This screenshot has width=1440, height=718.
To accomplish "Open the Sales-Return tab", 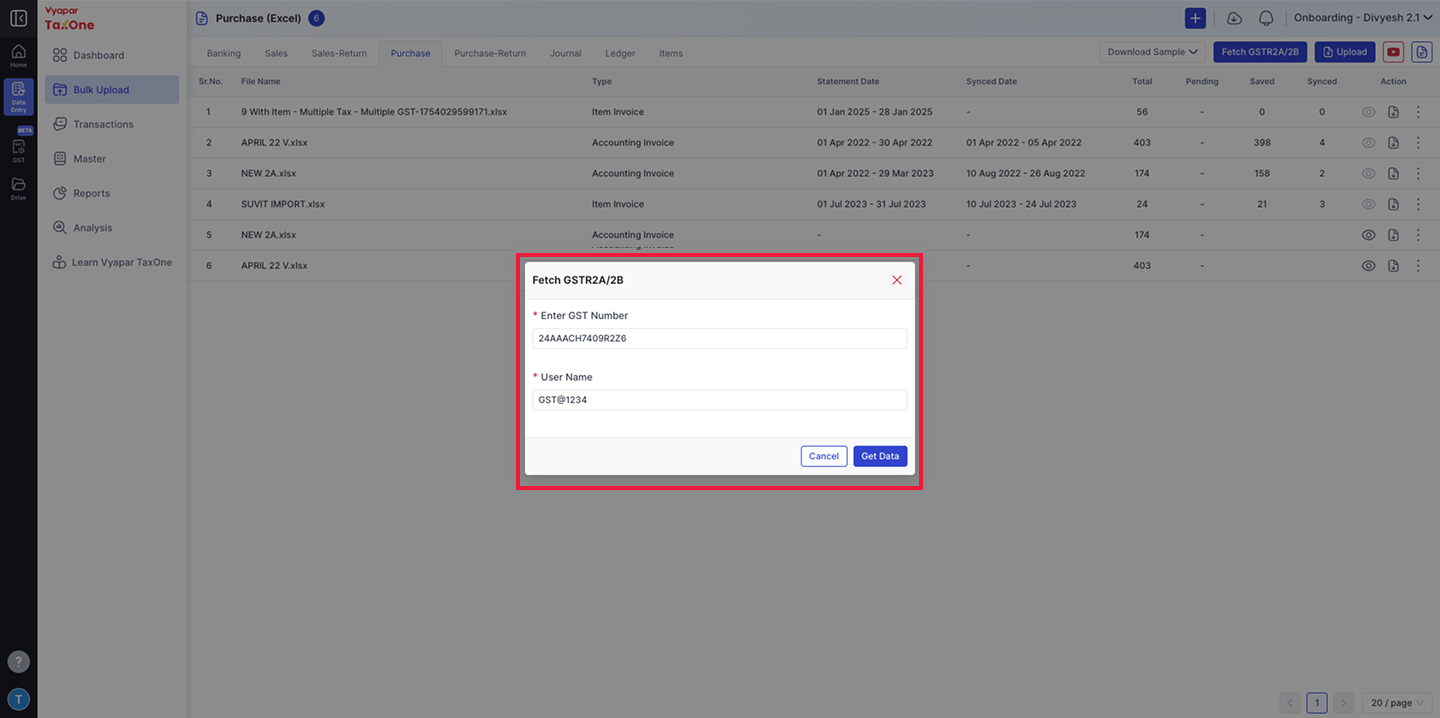I will tap(339, 53).
